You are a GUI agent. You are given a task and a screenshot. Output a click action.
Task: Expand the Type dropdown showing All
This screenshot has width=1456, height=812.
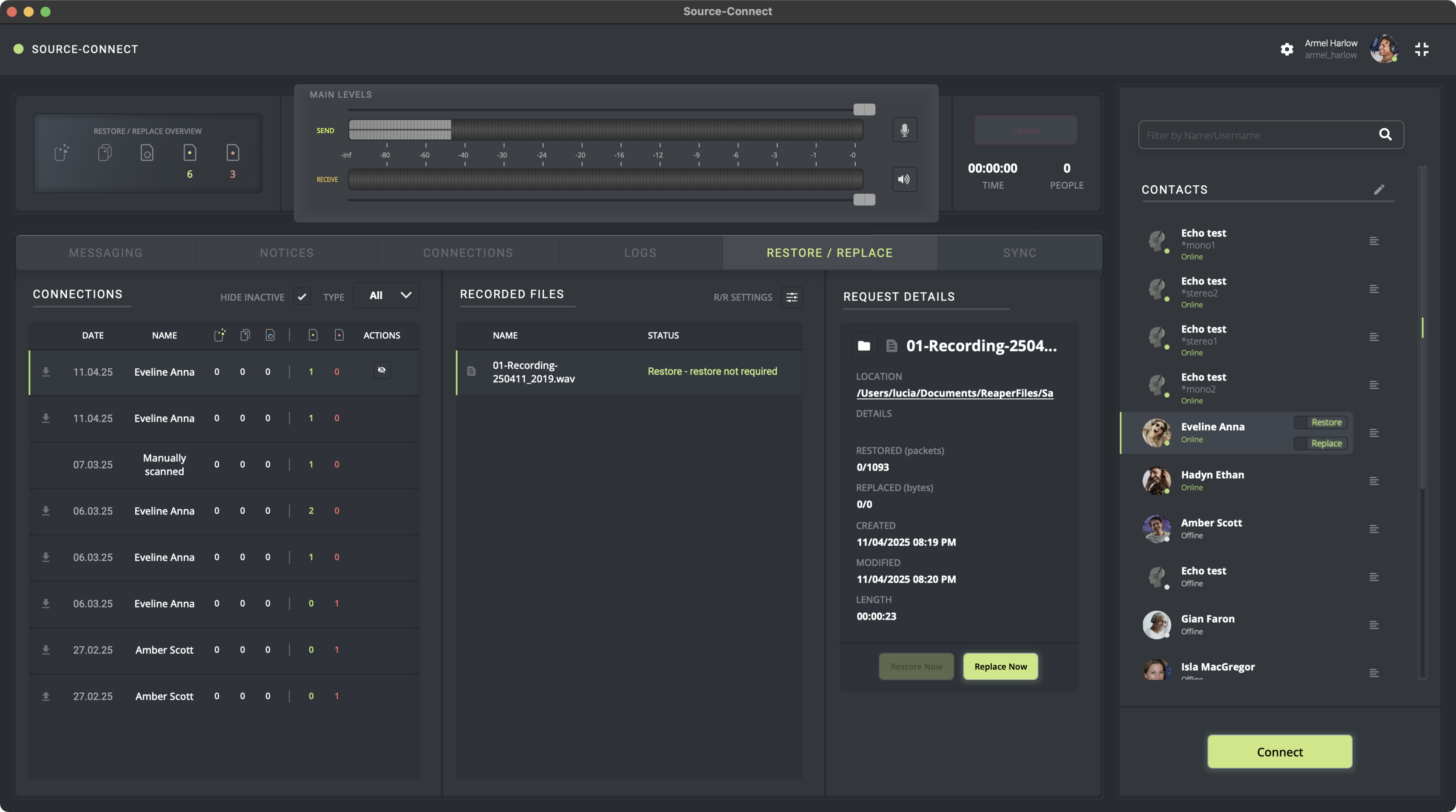[387, 295]
